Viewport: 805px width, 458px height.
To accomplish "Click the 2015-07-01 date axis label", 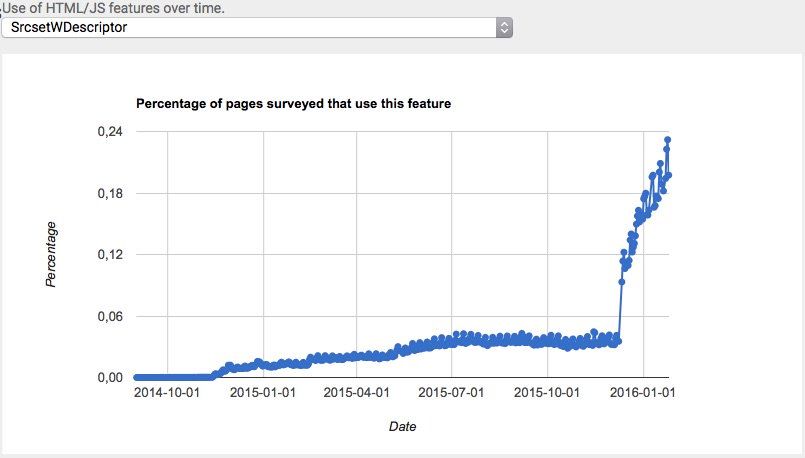I will click(x=451, y=393).
